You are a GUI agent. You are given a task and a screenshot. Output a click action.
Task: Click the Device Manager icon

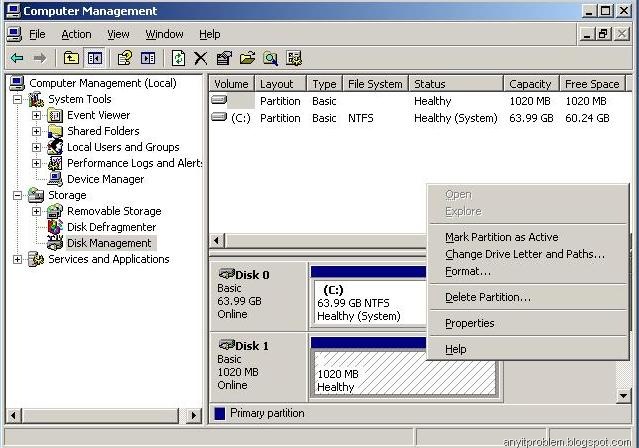(55, 179)
